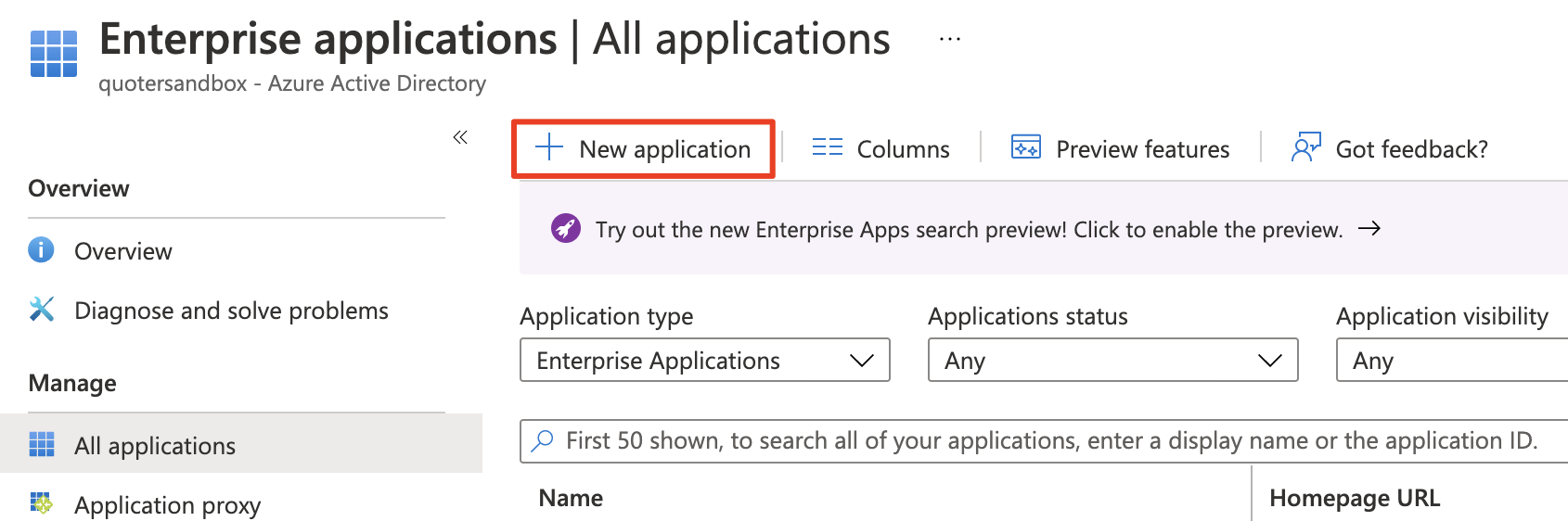Click the Application type label
The width and height of the screenshot is (1568, 521).
click(607, 316)
